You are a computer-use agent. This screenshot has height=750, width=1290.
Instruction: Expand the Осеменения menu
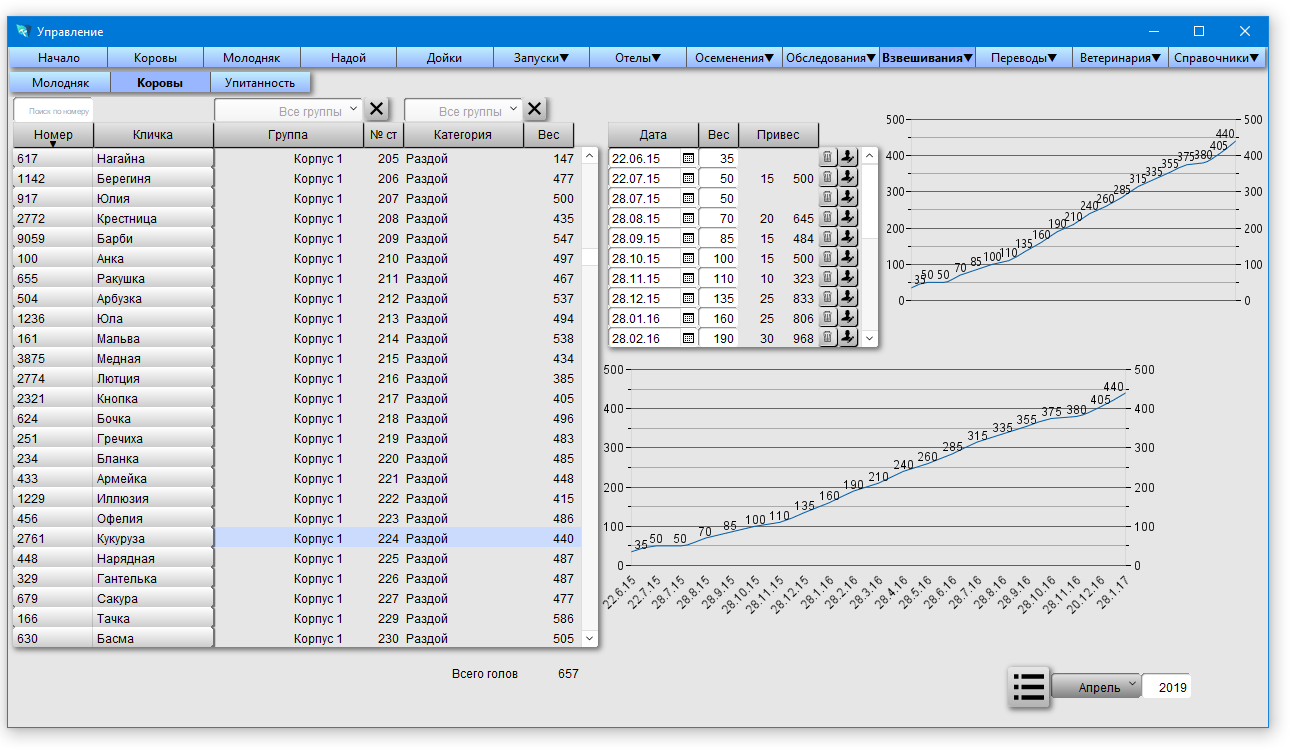[x=734, y=58]
